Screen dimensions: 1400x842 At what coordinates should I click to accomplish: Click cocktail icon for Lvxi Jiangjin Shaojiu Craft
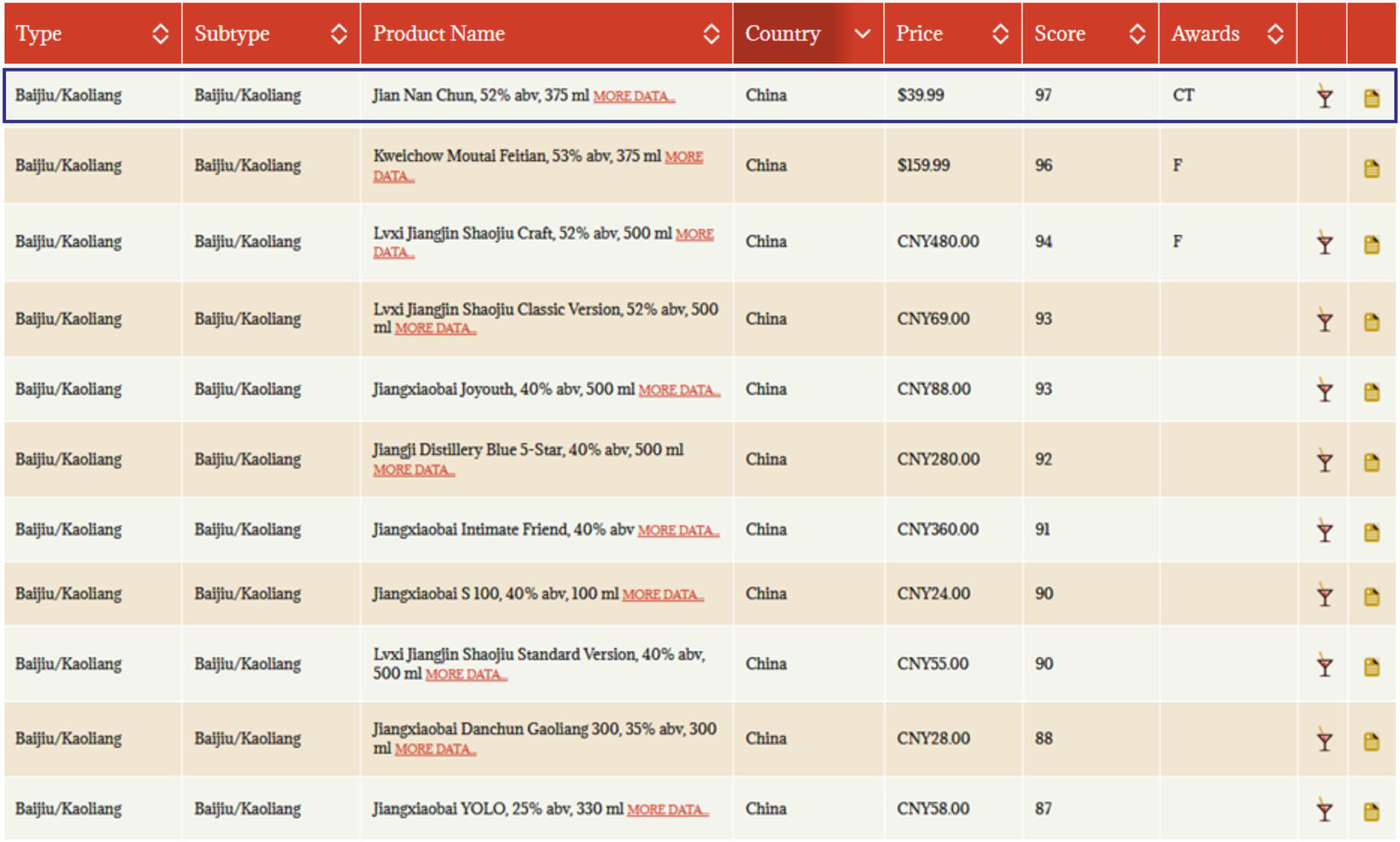coord(1324,243)
